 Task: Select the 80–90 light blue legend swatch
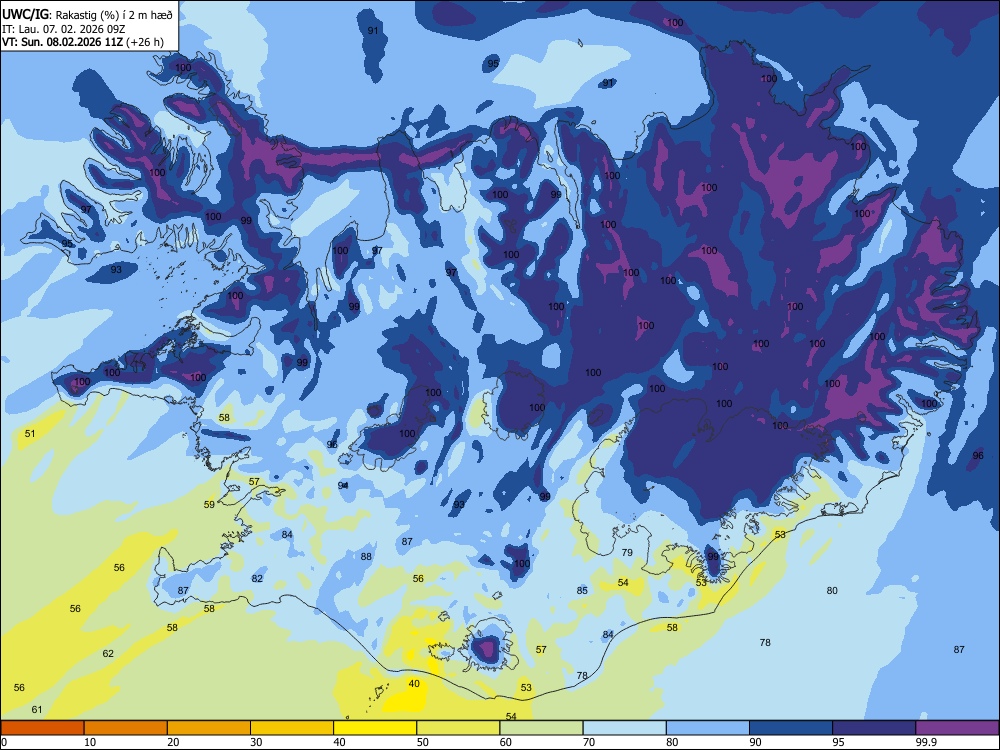[x=708, y=728]
